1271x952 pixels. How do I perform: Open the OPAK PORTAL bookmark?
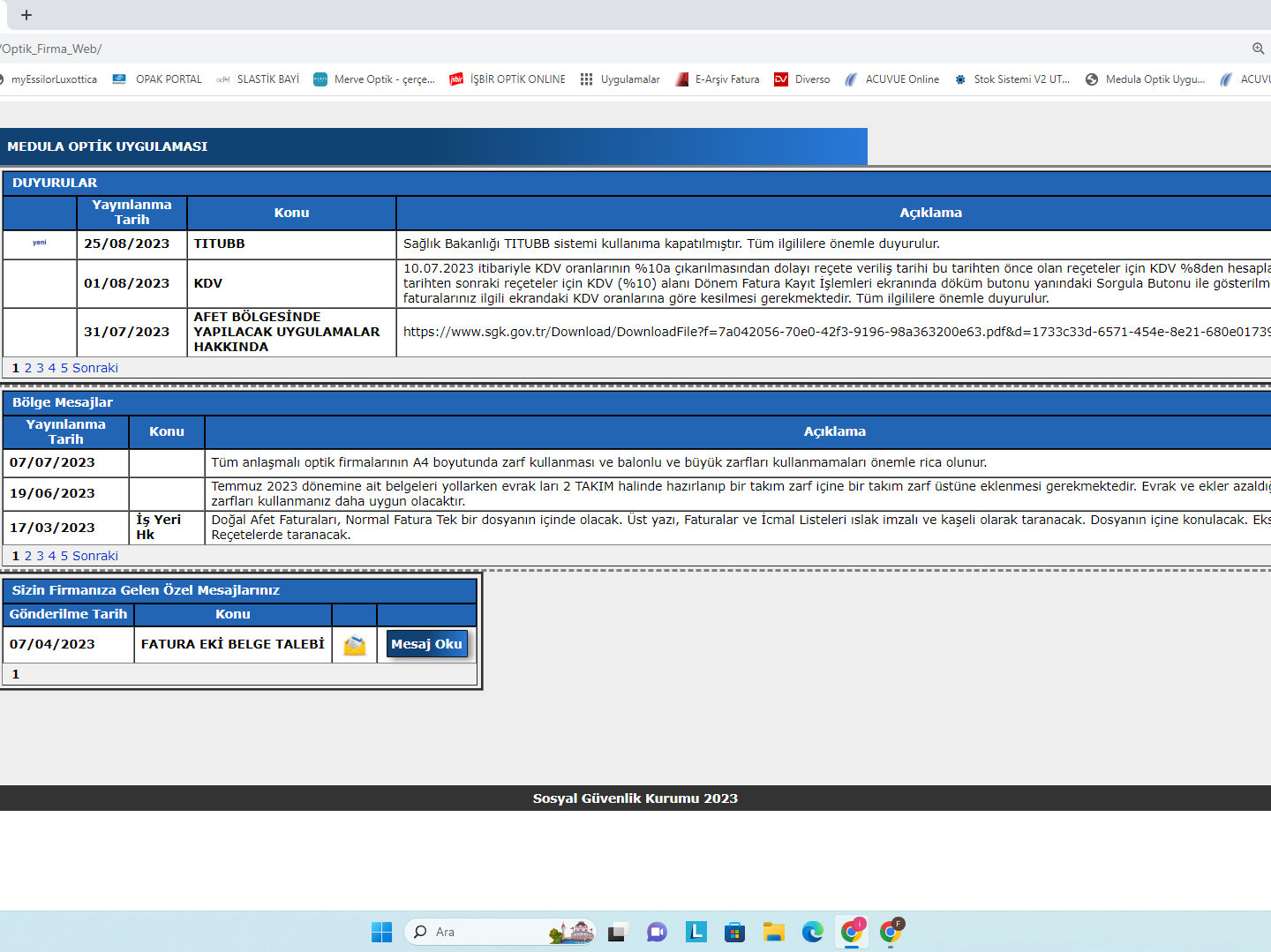(157, 79)
